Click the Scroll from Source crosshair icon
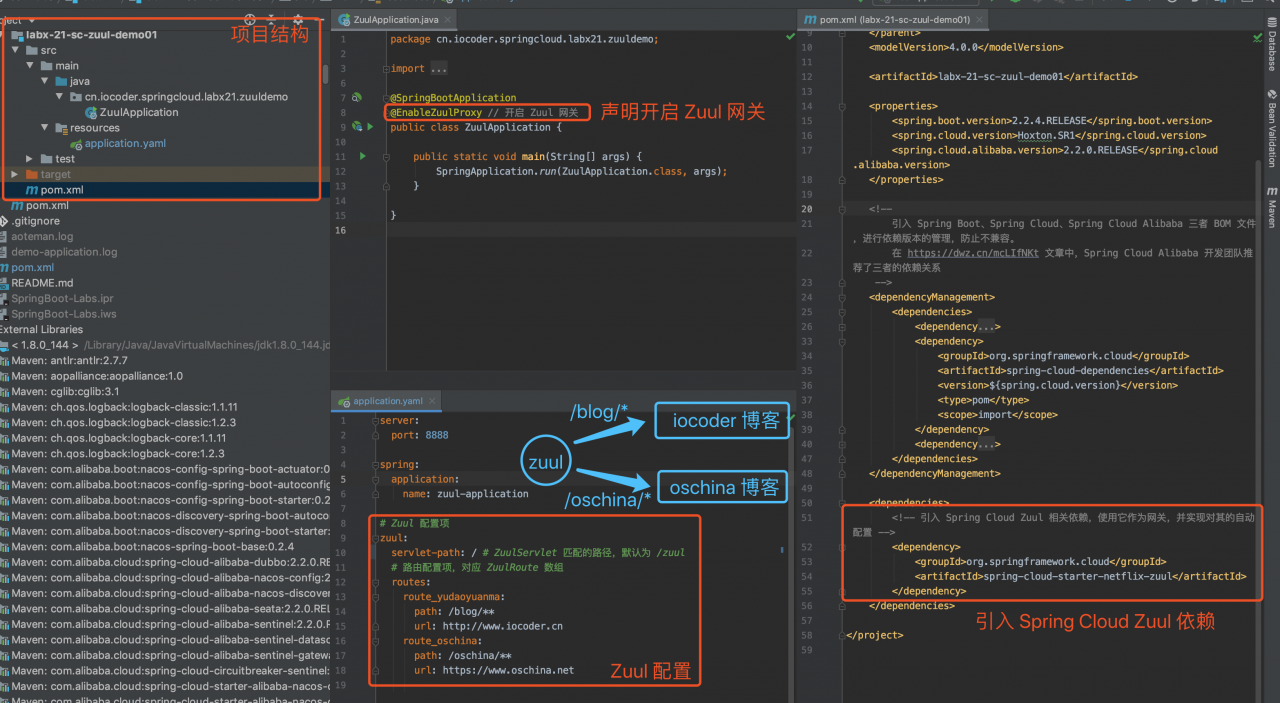 pos(250,20)
